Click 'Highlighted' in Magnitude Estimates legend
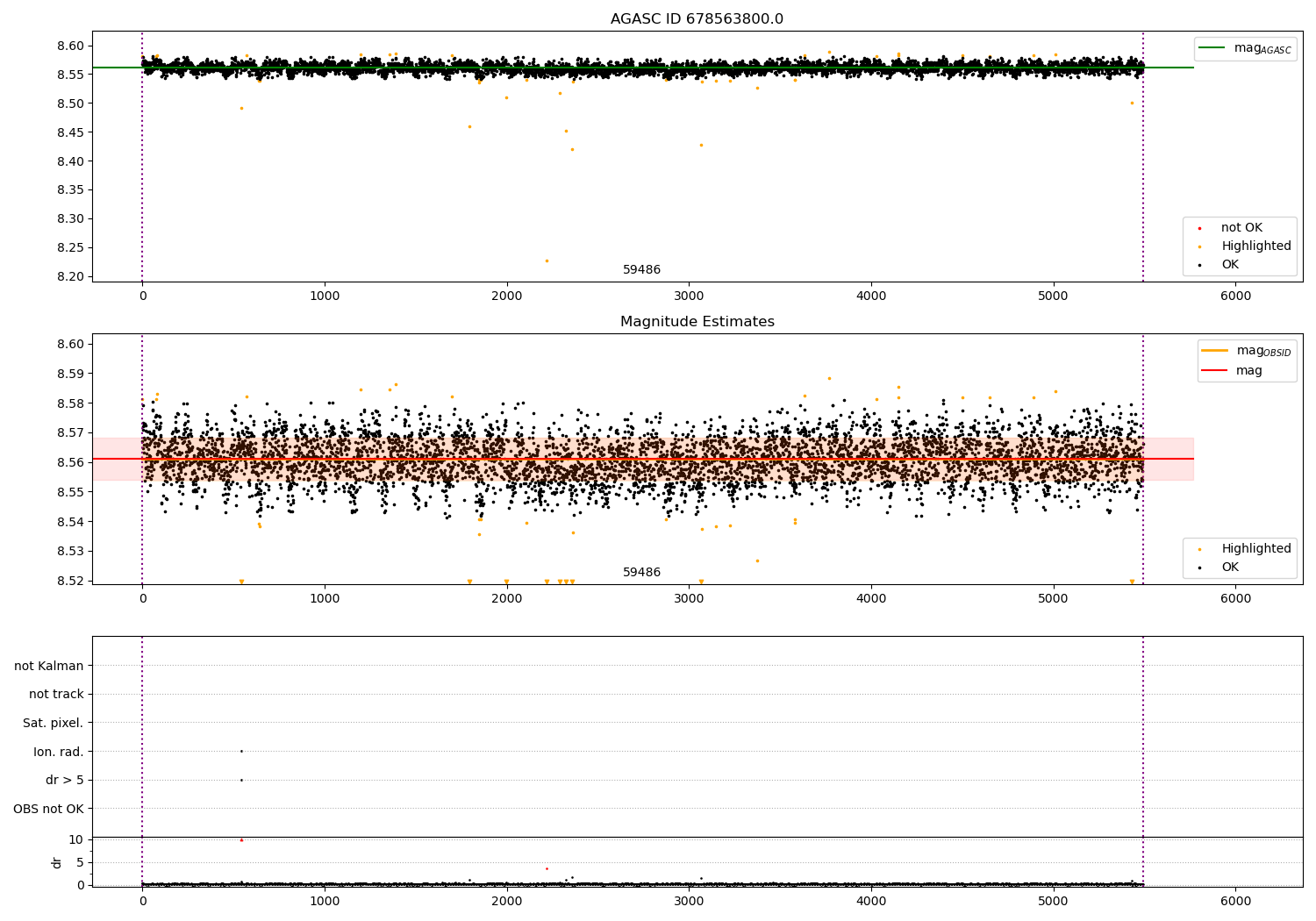 [1255, 549]
